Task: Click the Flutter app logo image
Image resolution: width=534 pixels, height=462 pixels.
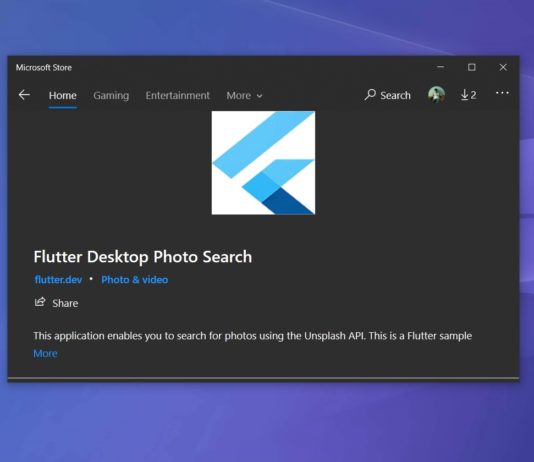Action: 263,163
